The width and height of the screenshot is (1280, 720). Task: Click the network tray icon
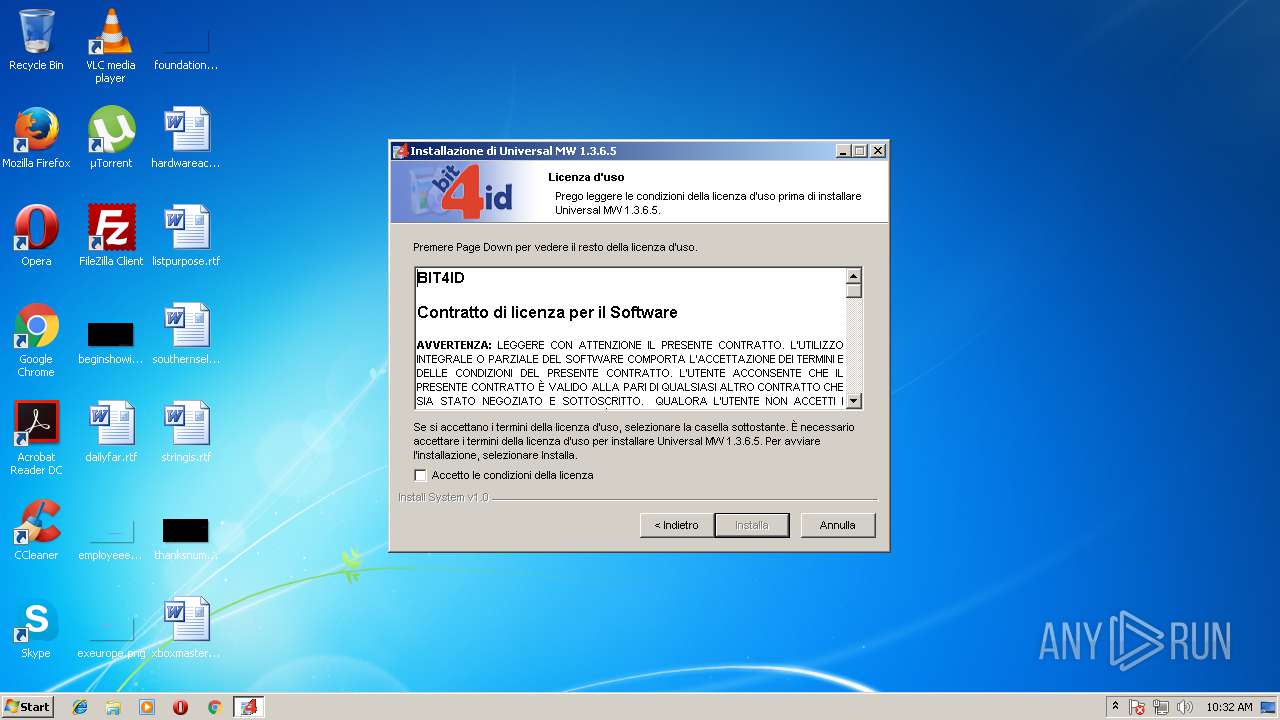point(1161,707)
